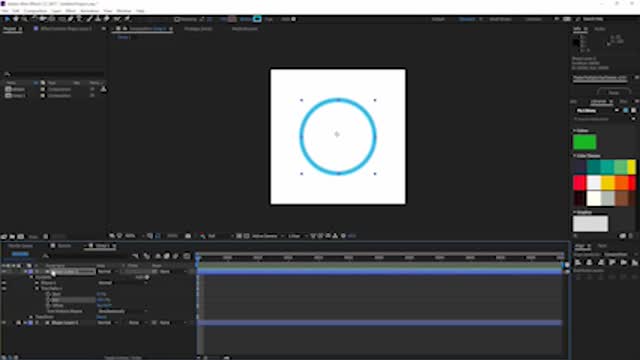The image size is (640, 360).
Task: Toggle visibility of bottom Shape Layer
Action: point(4,322)
